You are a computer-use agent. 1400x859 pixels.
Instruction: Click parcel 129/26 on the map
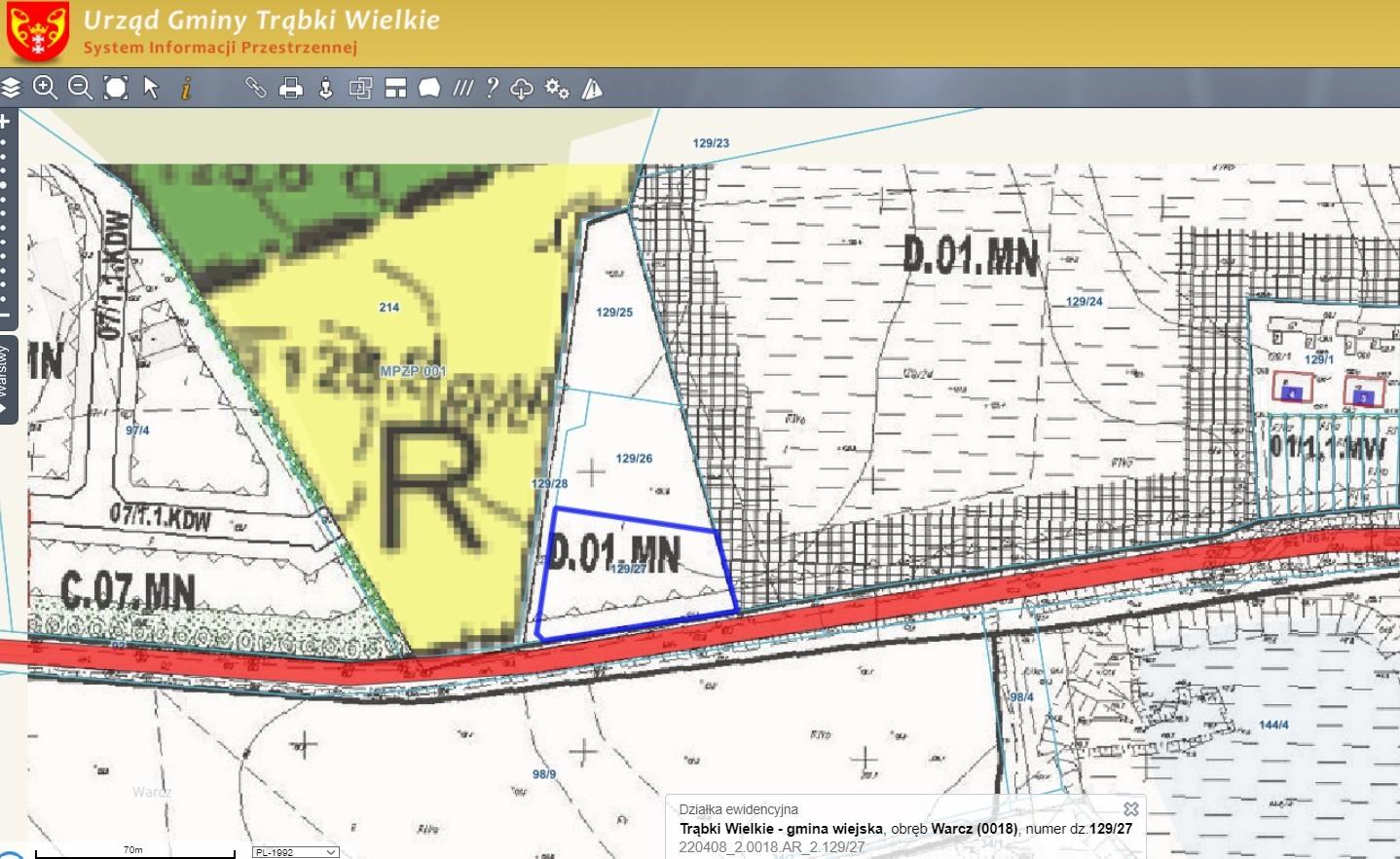(x=635, y=459)
